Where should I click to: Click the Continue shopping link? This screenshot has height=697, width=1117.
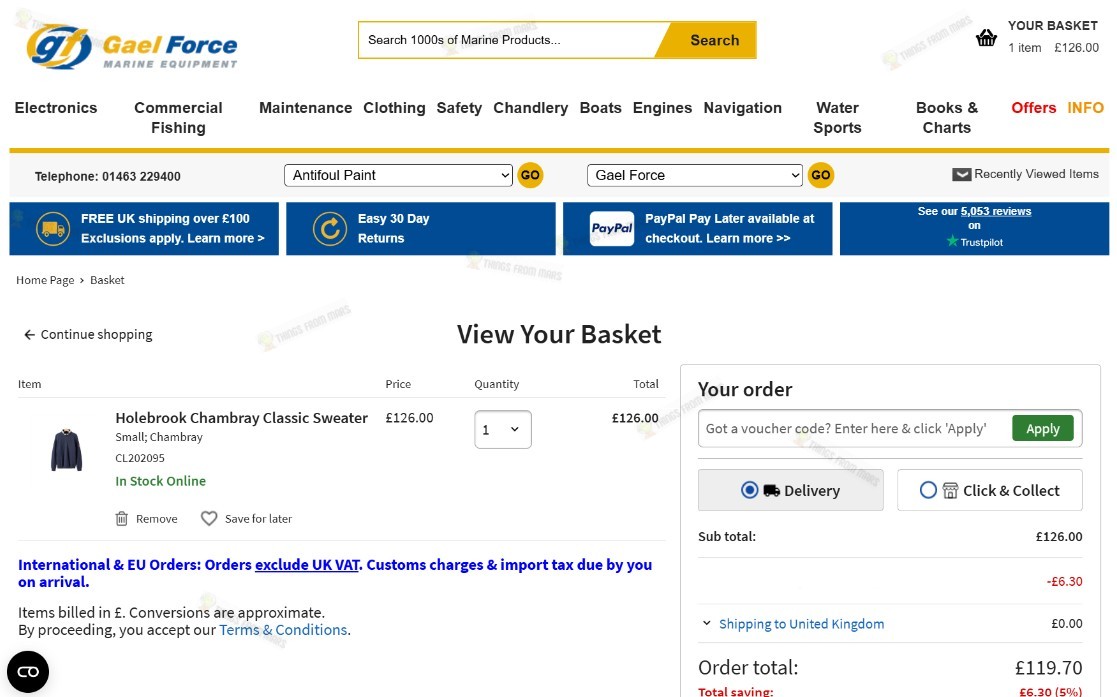coord(96,335)
